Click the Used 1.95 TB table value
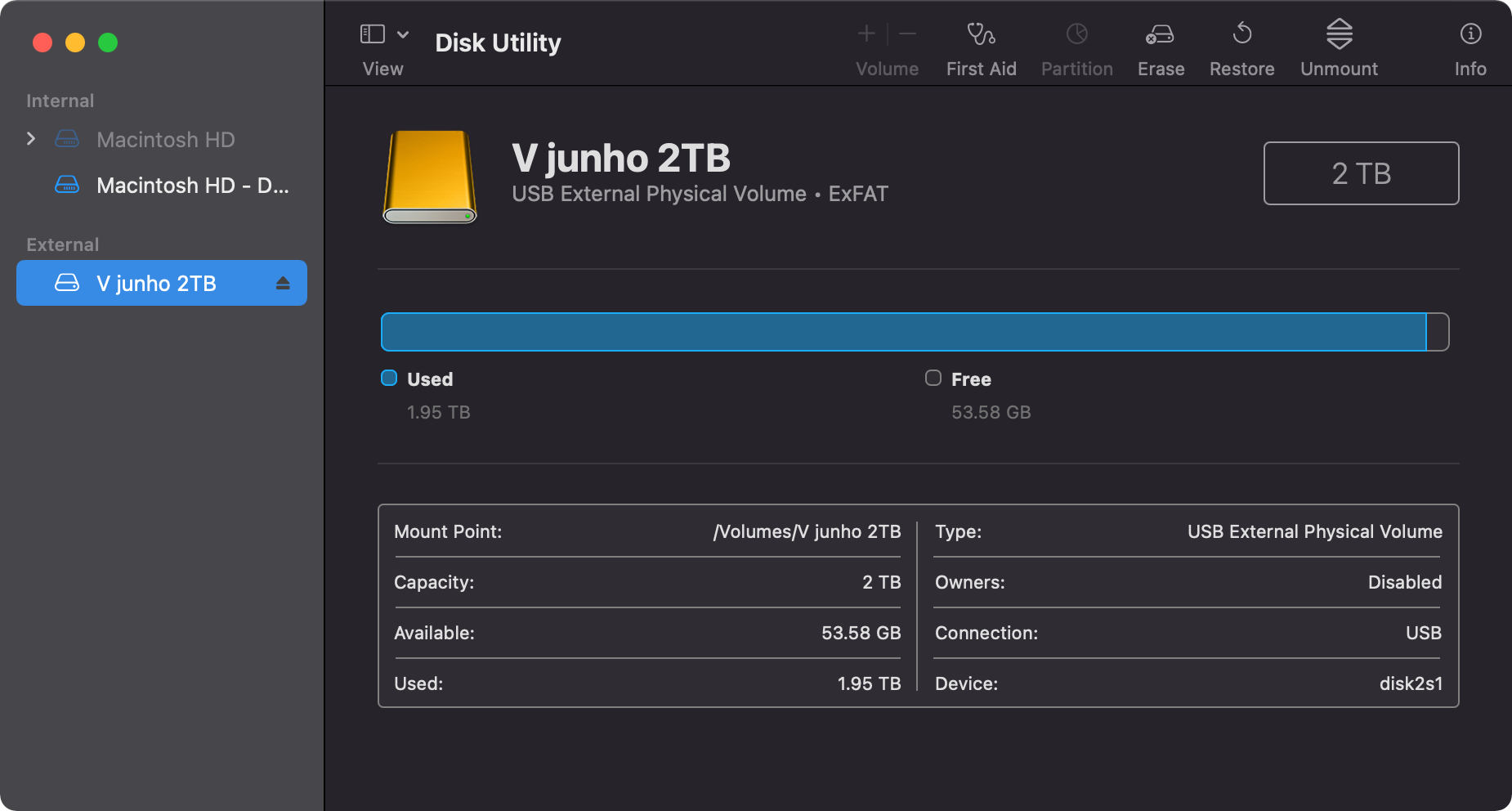Image resolution: width=1512 pixels, height=811 pixels. tap(870, 683)
